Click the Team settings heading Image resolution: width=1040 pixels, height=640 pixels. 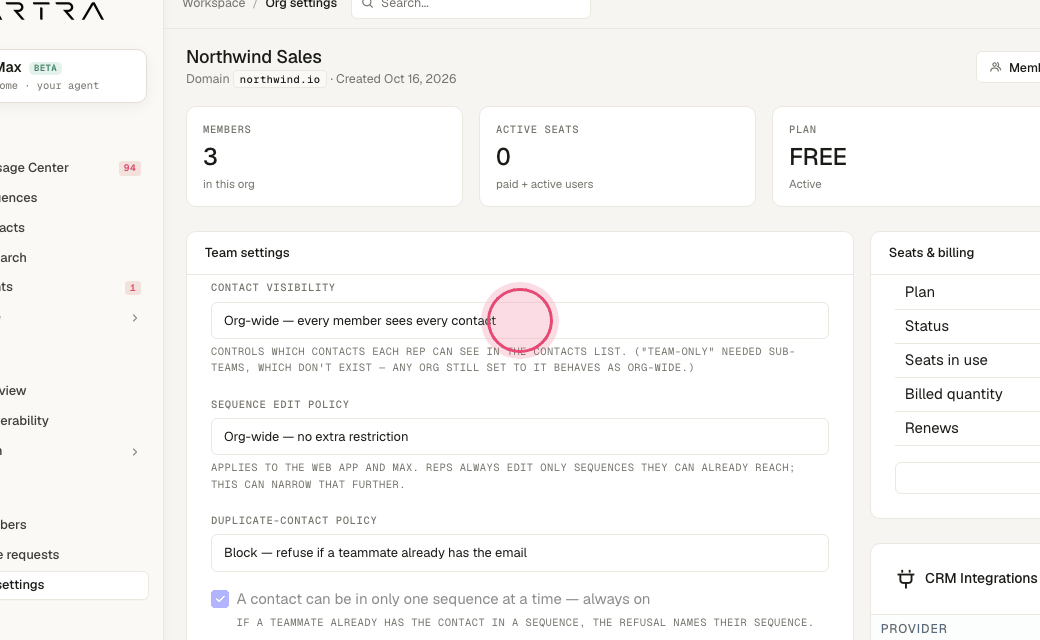247,253
